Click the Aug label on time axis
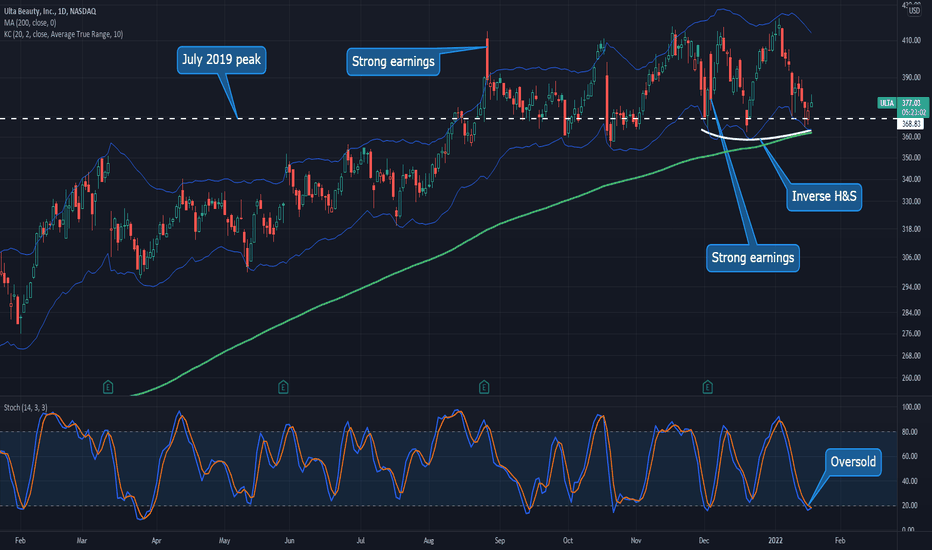 429,540
